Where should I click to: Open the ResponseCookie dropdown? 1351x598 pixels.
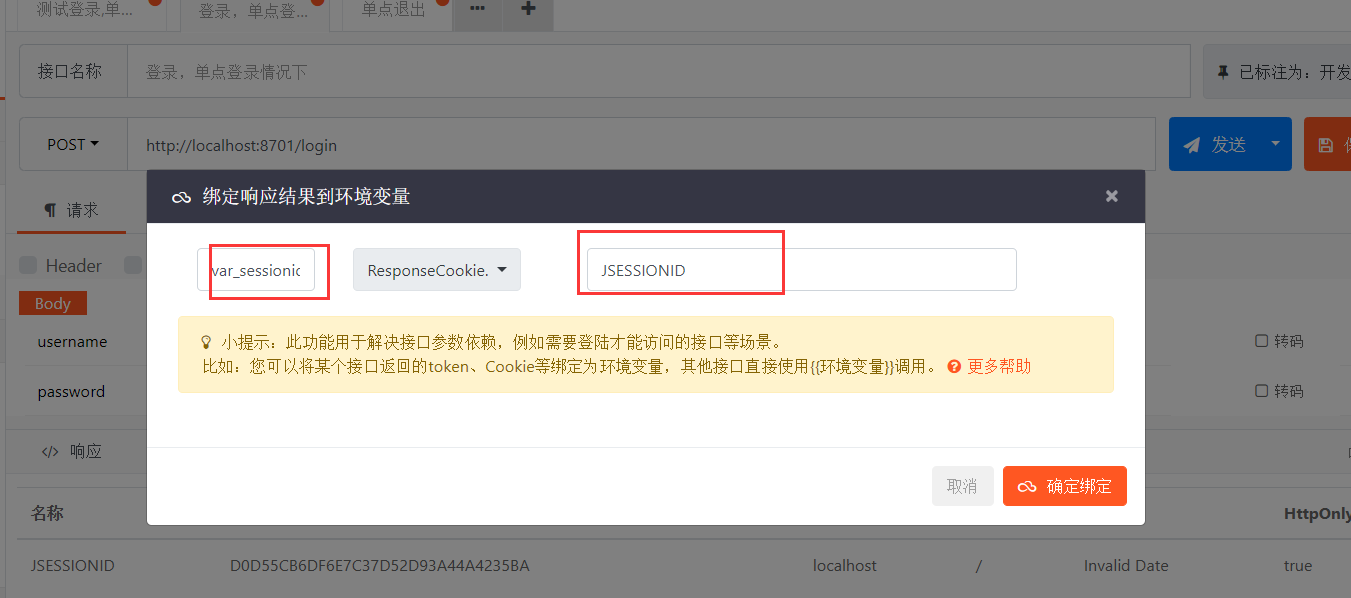point(436,269)
